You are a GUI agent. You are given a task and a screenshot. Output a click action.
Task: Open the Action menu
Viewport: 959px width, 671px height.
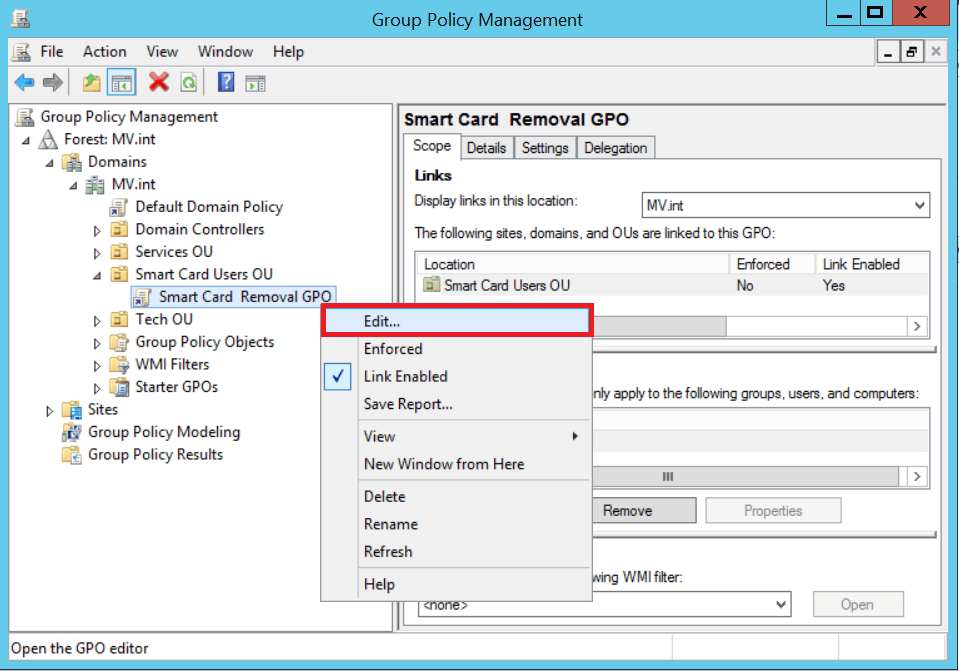(x=104, y=51)
